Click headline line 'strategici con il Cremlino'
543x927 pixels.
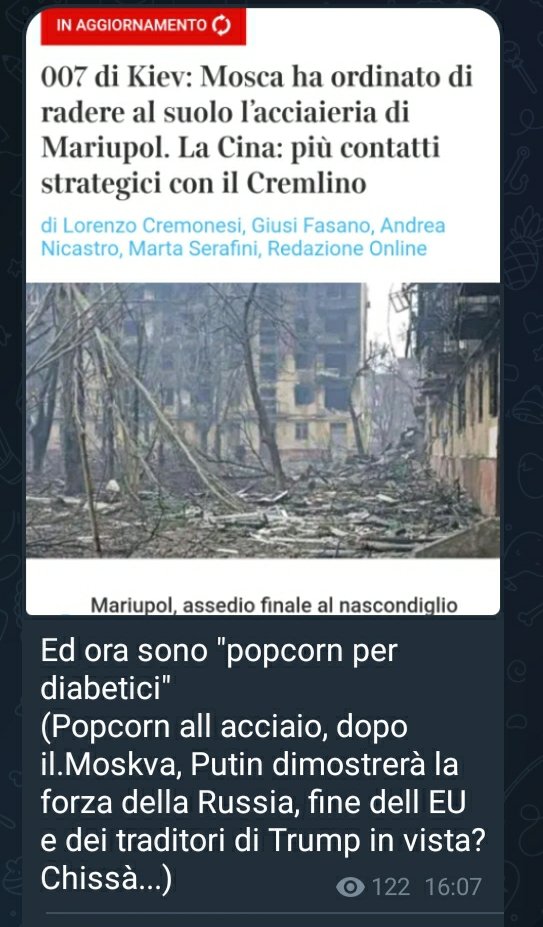point(203,184)
